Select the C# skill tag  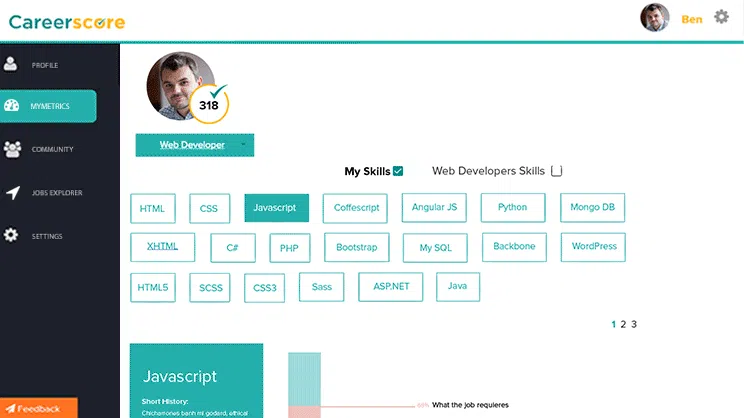tap(232, 248)
